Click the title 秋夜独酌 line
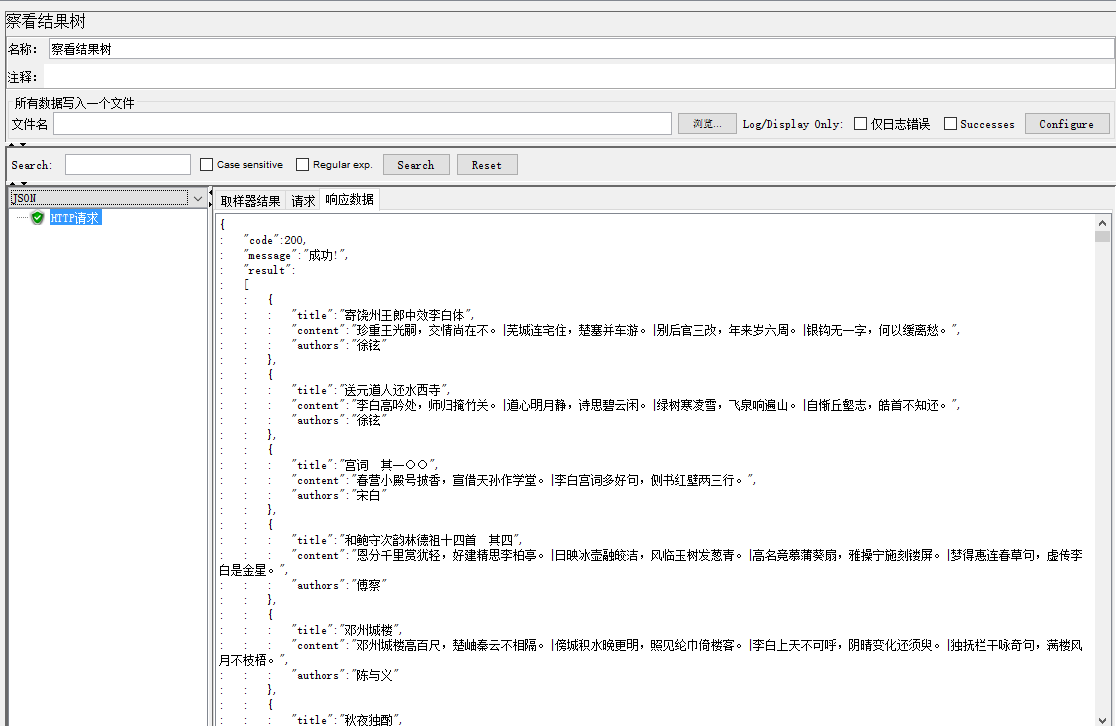This screenshot has width=1116, height=726. pyautogui.click(x=347, y=720)
